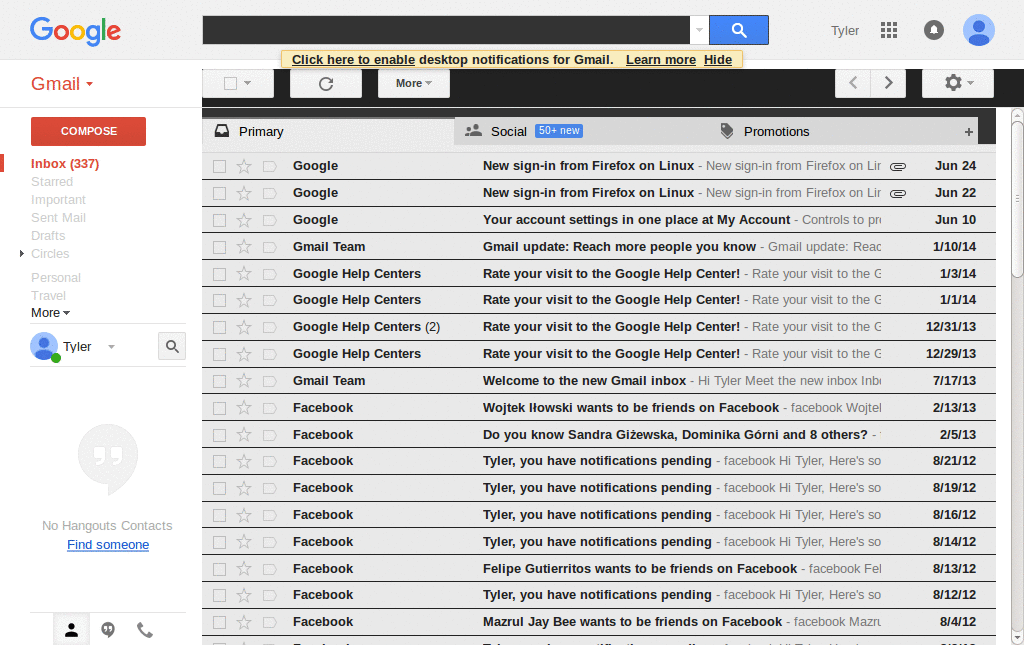This screenshot has width=1024, height=645.
Task: Check the select-all checkbox in the toolbar
Action: click(x=231, y=83)
